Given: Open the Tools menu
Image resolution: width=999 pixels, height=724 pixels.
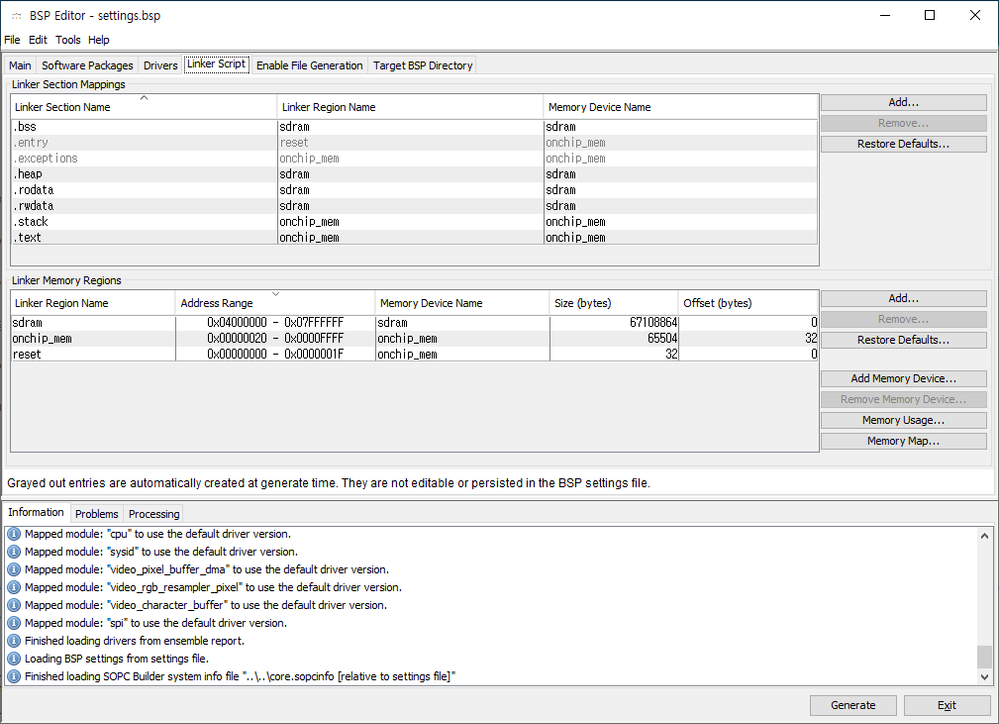Looking at the screenshot, I should (68, 40).
